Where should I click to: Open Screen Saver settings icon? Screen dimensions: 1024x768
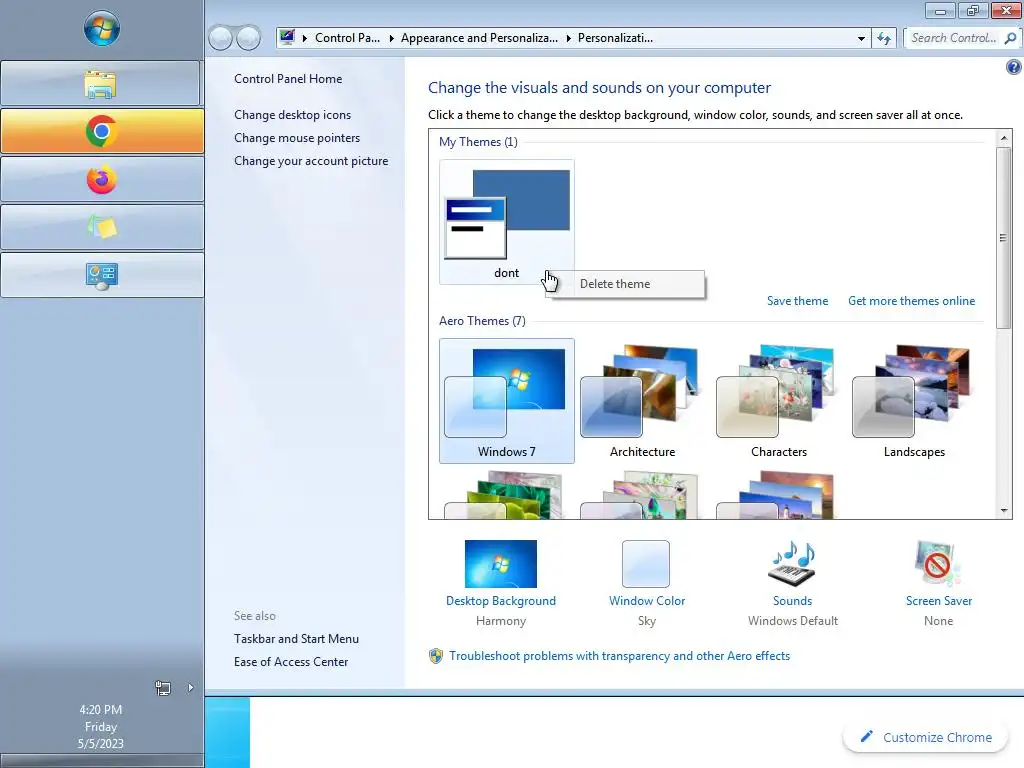point(938,564)
